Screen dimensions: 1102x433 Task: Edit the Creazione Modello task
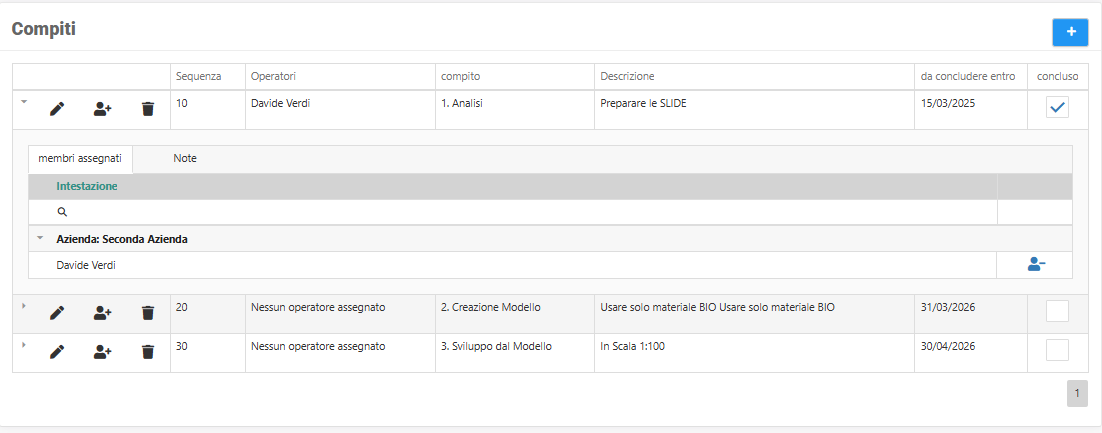pos(57,313)
